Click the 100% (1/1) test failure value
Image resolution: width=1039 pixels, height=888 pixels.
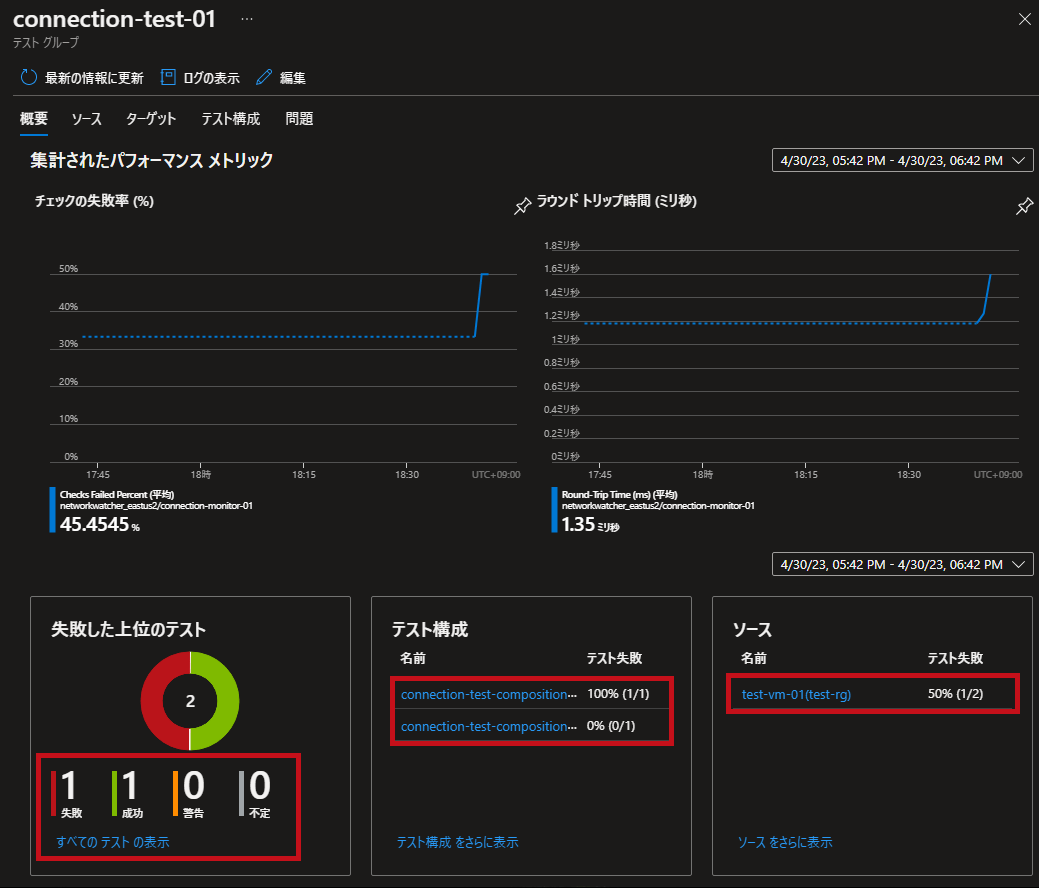(x=618, y=694)
